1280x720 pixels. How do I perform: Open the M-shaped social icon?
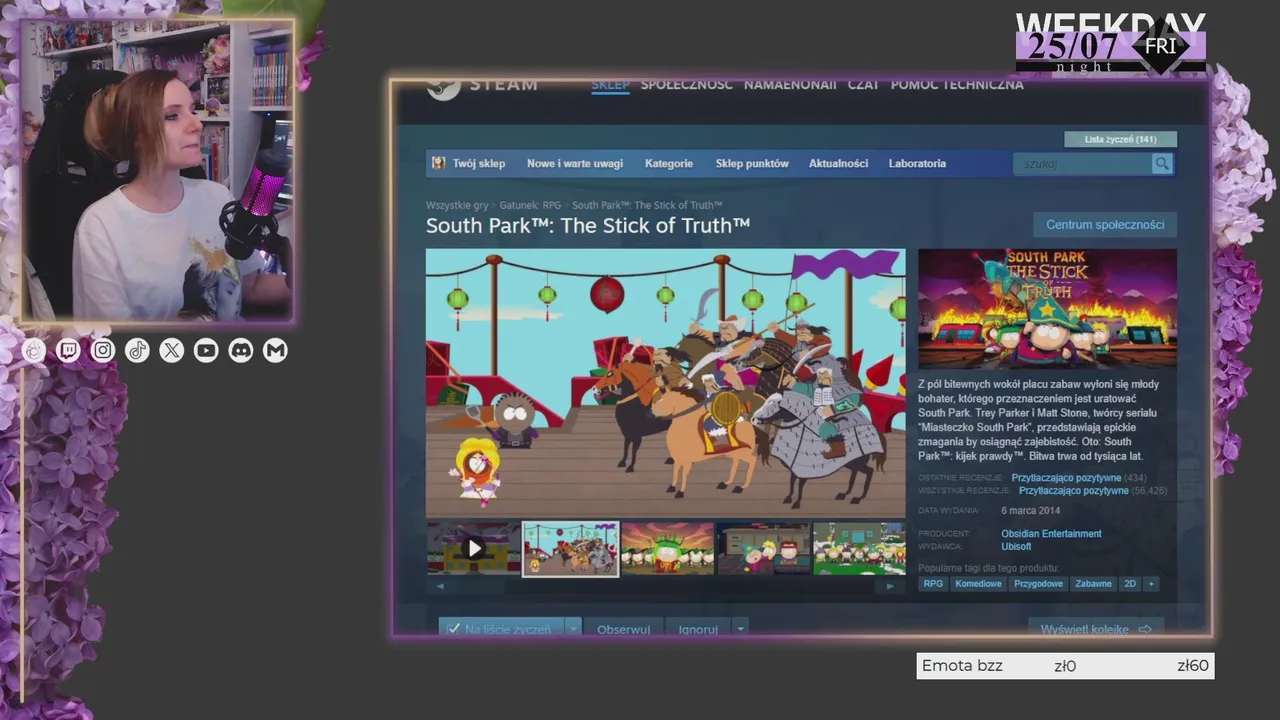click(x=275, y=350)
